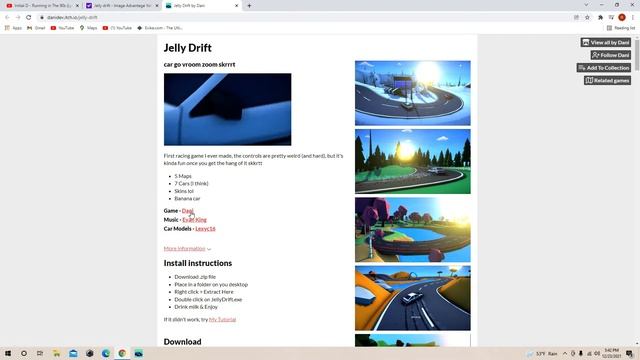The height and width of the screenshot is (360, 640).
Task: Click the Banana car list item
Action: tap(187, 198)
